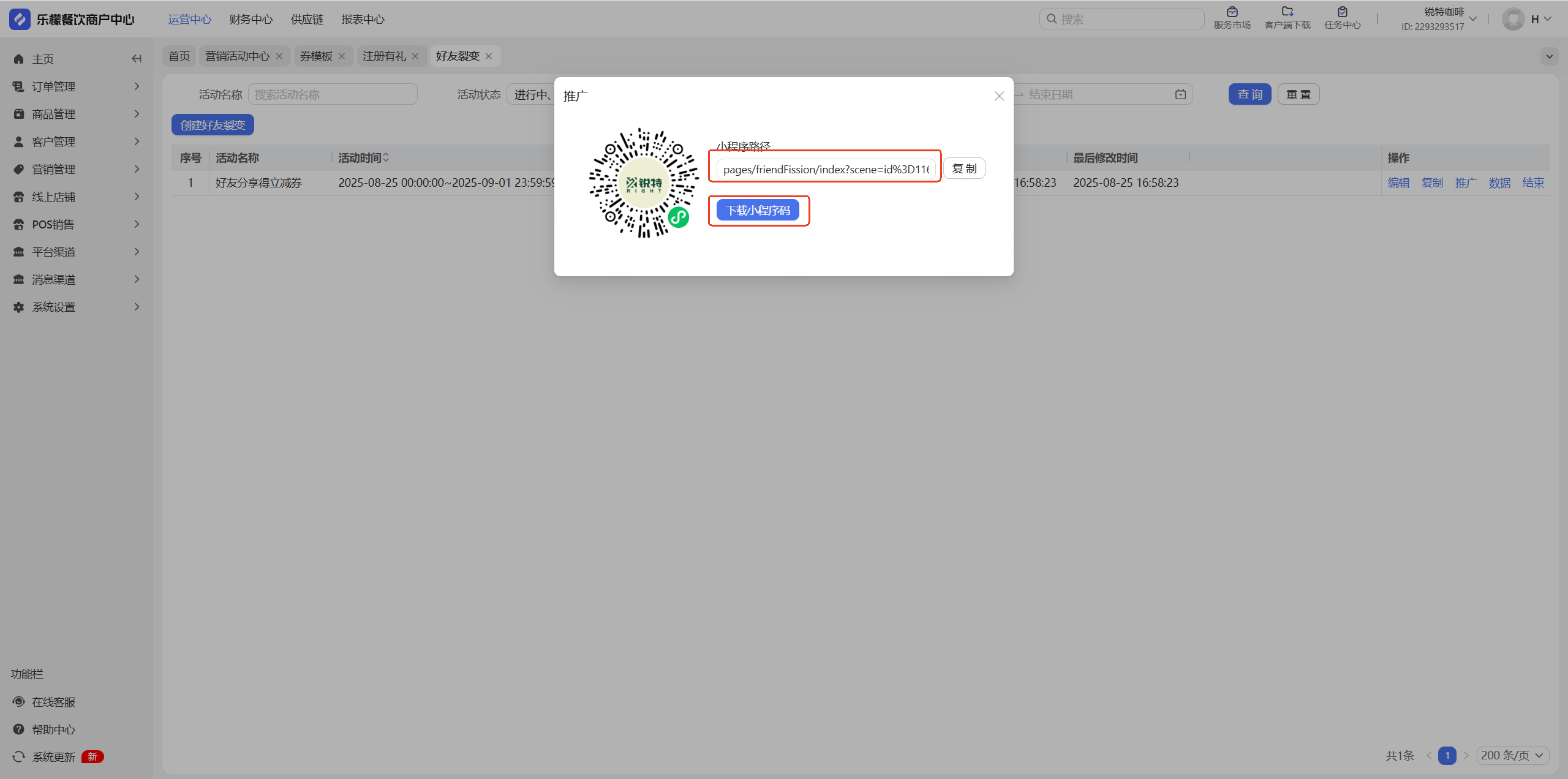Click the 搜索活动名称 input field

tap(333, 94)
